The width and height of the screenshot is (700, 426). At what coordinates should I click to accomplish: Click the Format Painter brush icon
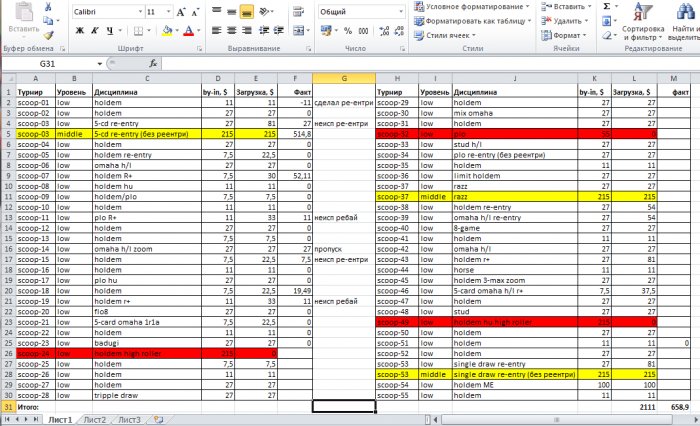(48, 33)
